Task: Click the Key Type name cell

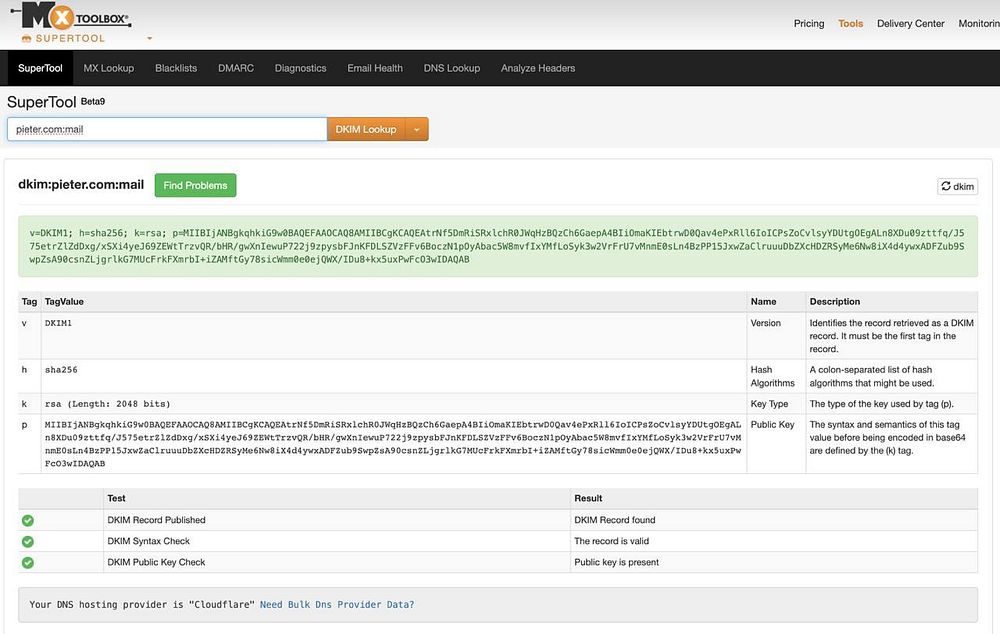Action: coord(769,404)
